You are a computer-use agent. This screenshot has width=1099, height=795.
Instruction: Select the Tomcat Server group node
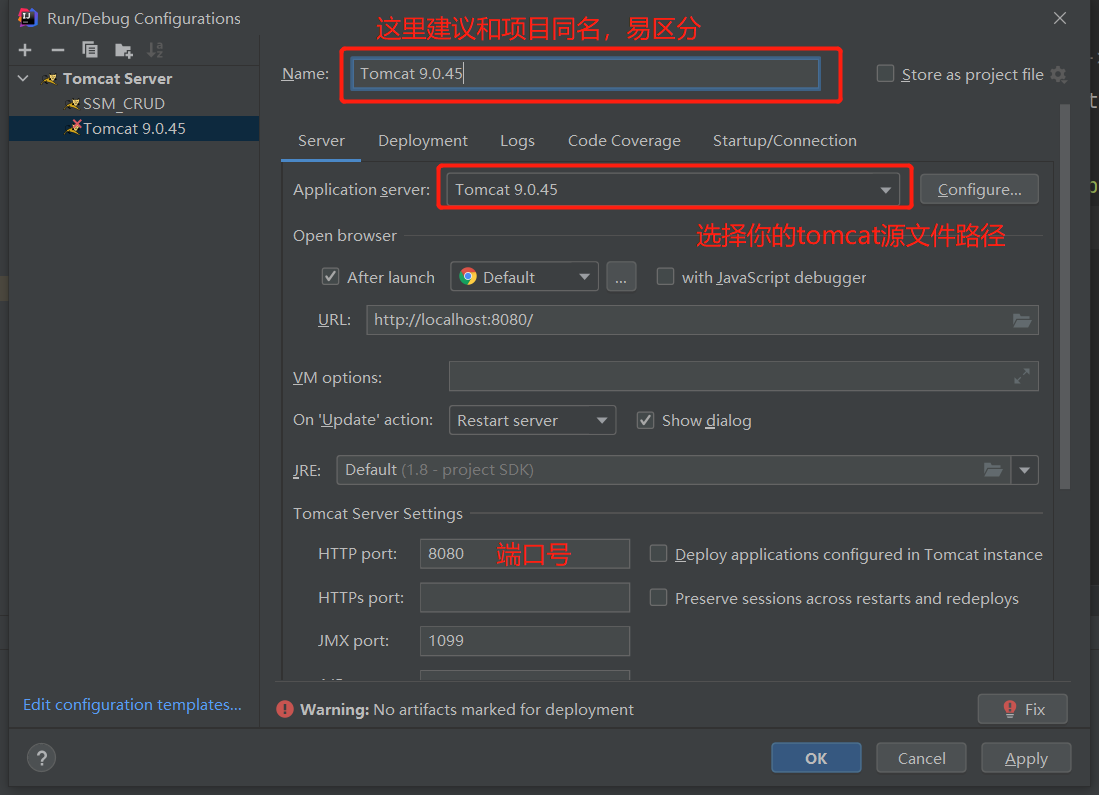pos(117,79)
